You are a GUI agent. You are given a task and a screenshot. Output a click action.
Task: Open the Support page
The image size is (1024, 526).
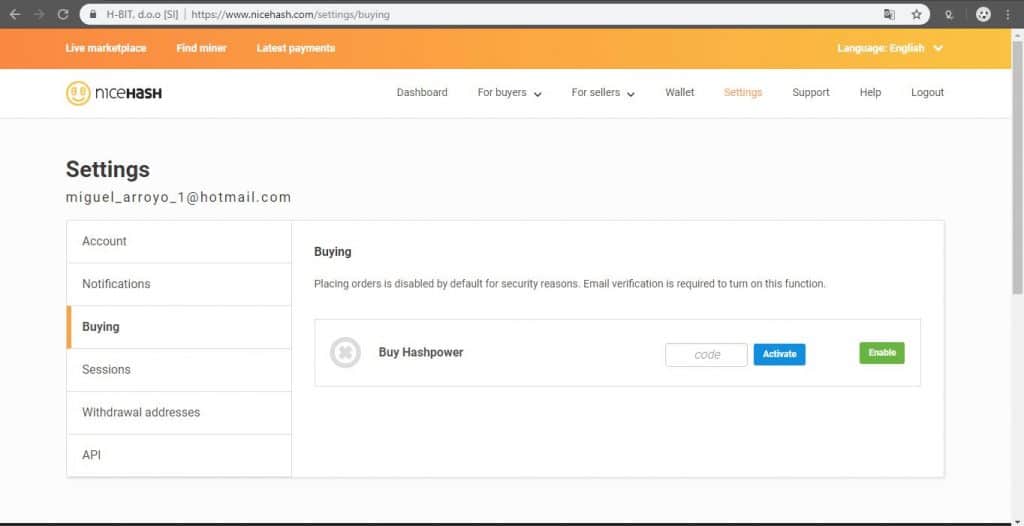point(810,92)
